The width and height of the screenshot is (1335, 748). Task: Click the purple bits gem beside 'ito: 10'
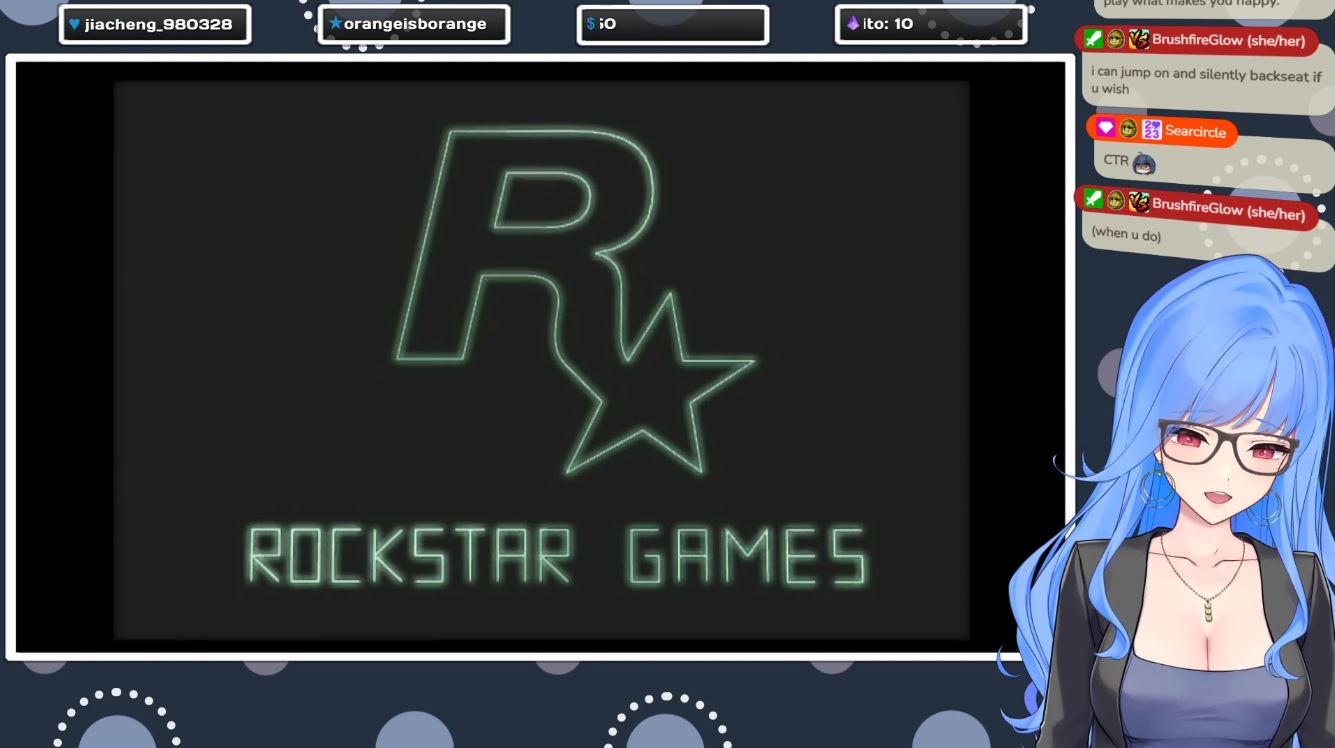(x=853, y=23)
